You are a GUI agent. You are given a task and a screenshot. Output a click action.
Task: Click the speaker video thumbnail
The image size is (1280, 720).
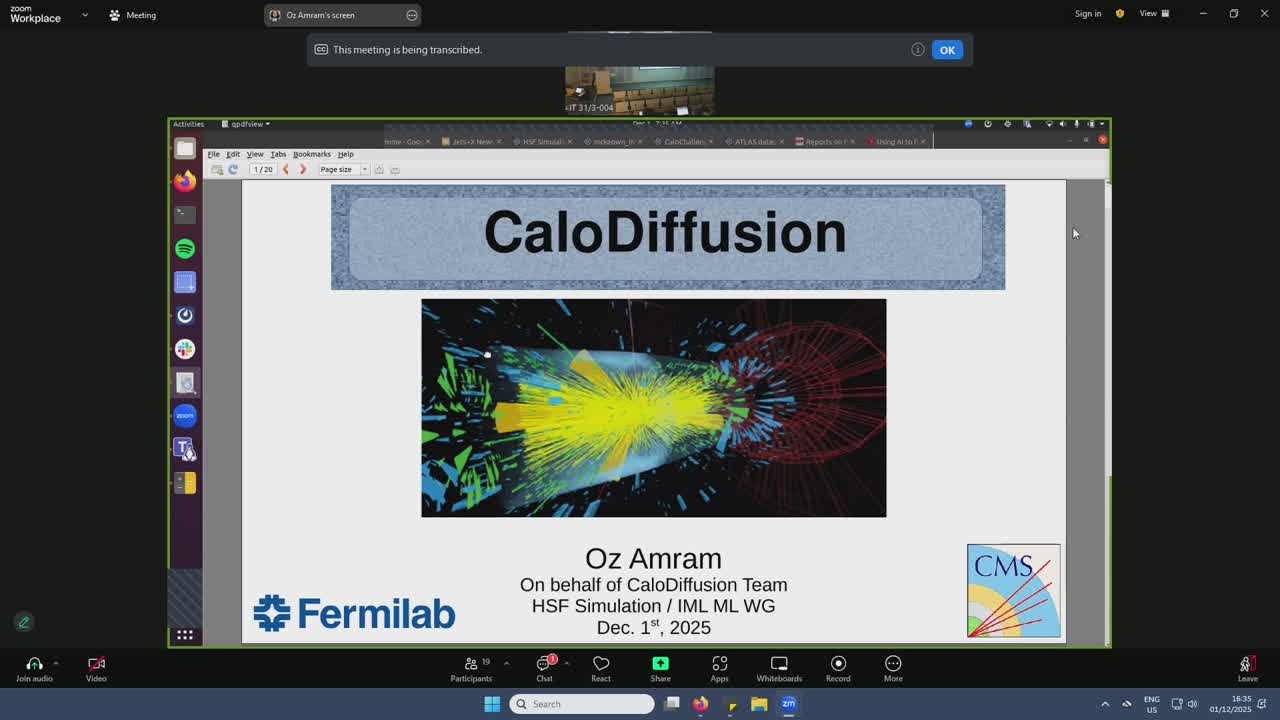point(639,90)
